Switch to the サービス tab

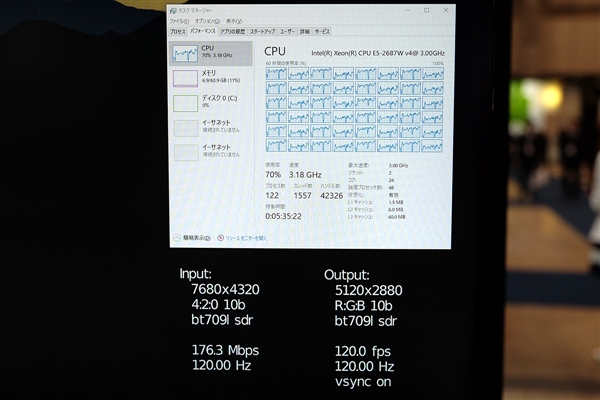click(322, 32)
